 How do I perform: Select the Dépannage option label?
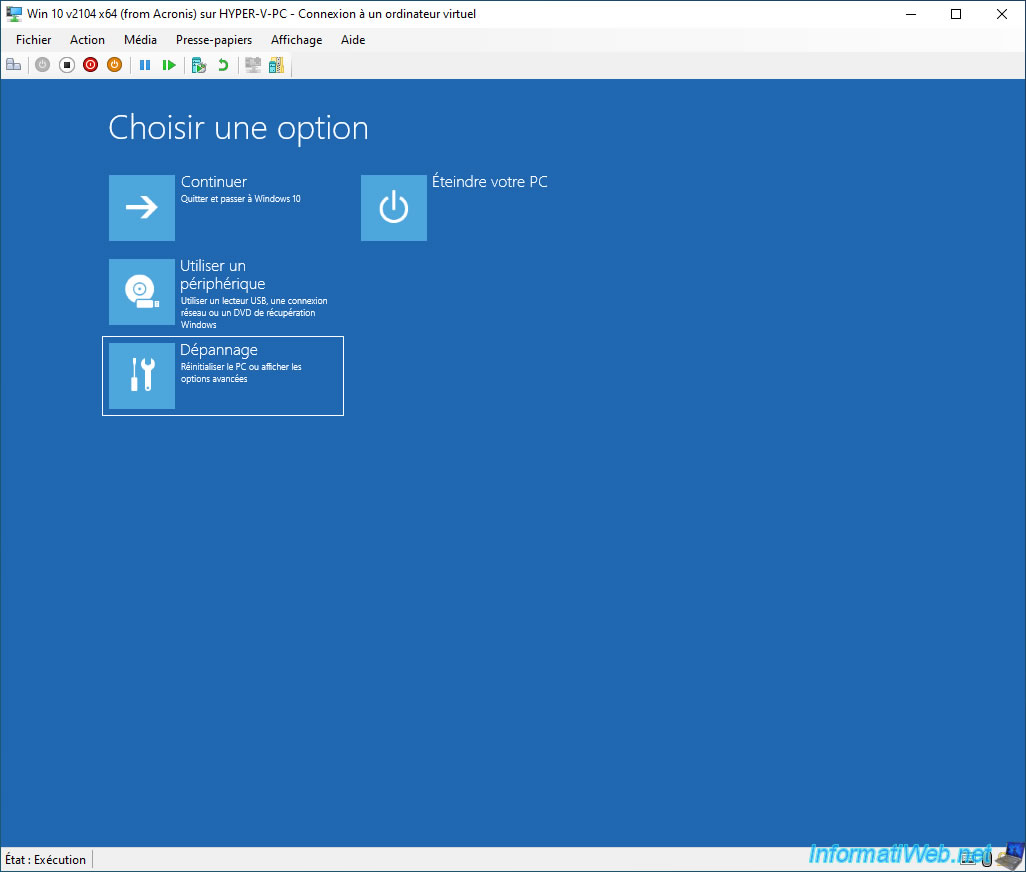[219, 350]
